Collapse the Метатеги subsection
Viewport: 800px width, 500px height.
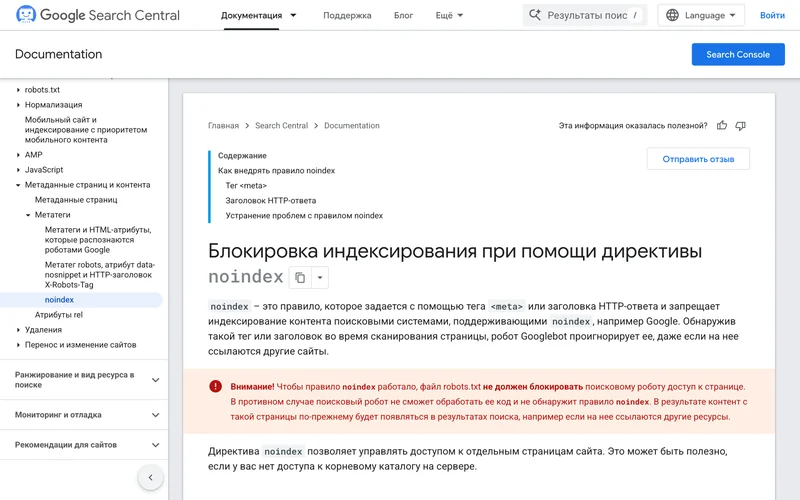click(x=28, y=215)
